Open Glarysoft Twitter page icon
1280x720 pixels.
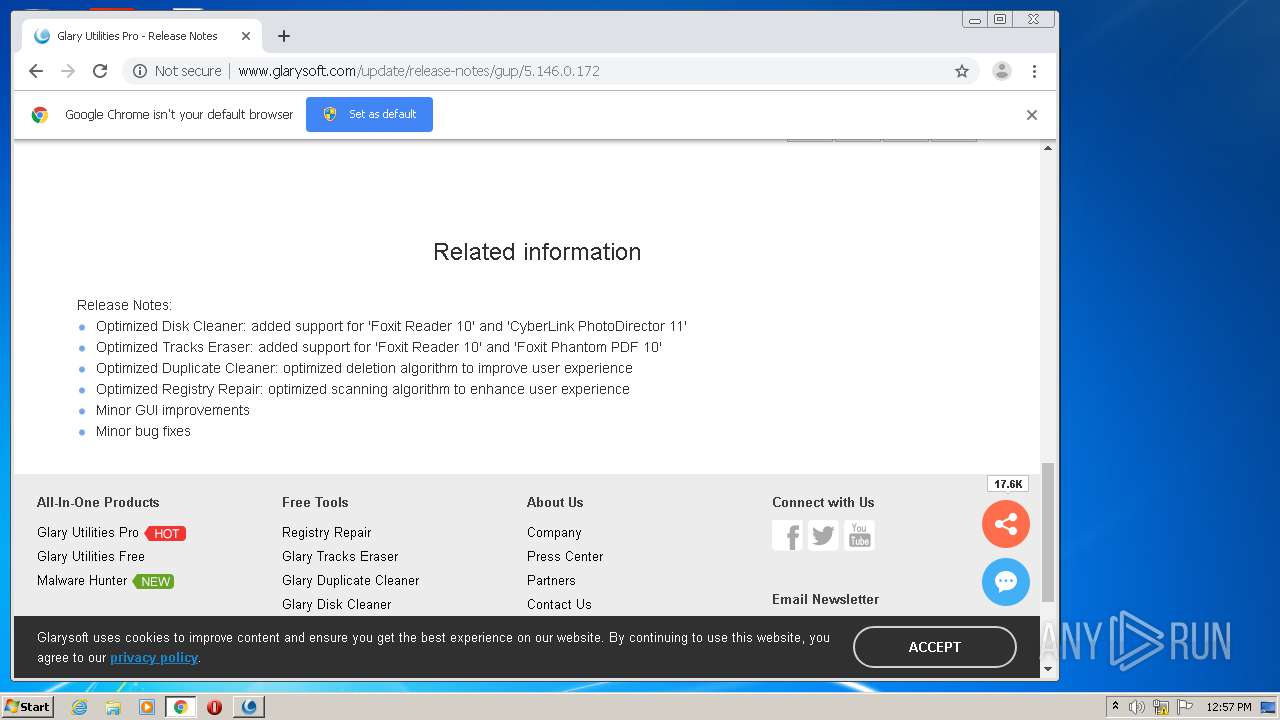coord(823,535)
